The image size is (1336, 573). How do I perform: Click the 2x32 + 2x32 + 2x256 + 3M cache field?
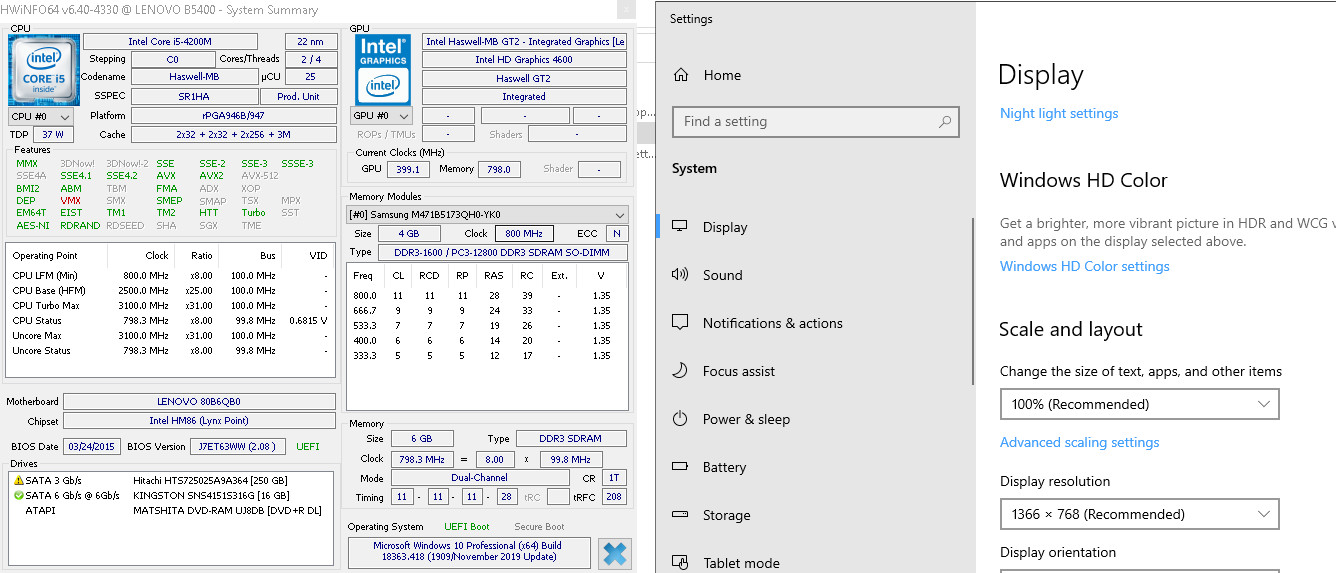pyautogui.click(x=234, y=135)
